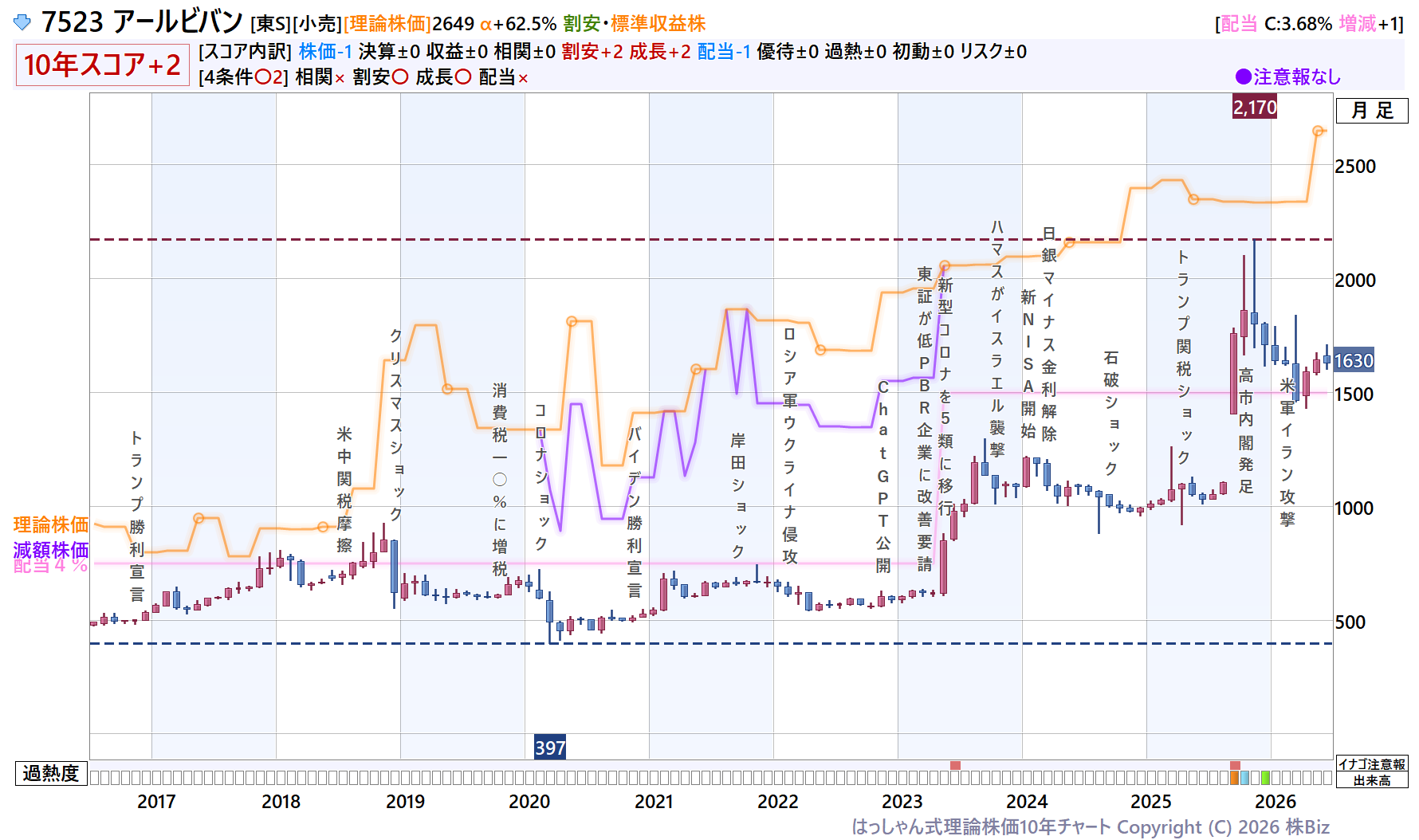Click the 1630 current price tag
This screenshot has height=840, width=1419.
tap(1354, 361)
